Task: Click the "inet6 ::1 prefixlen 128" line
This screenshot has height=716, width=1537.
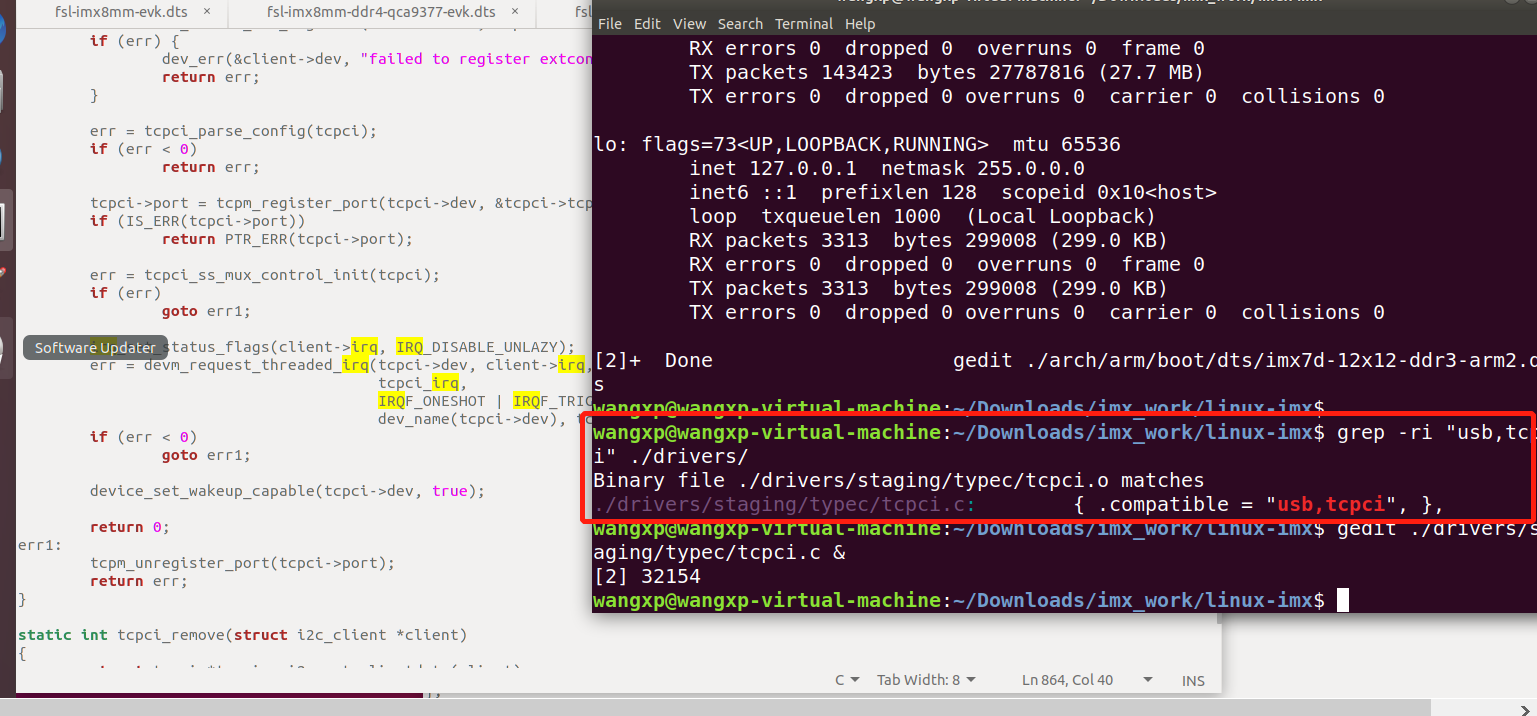Action: (x=953, y=192)
